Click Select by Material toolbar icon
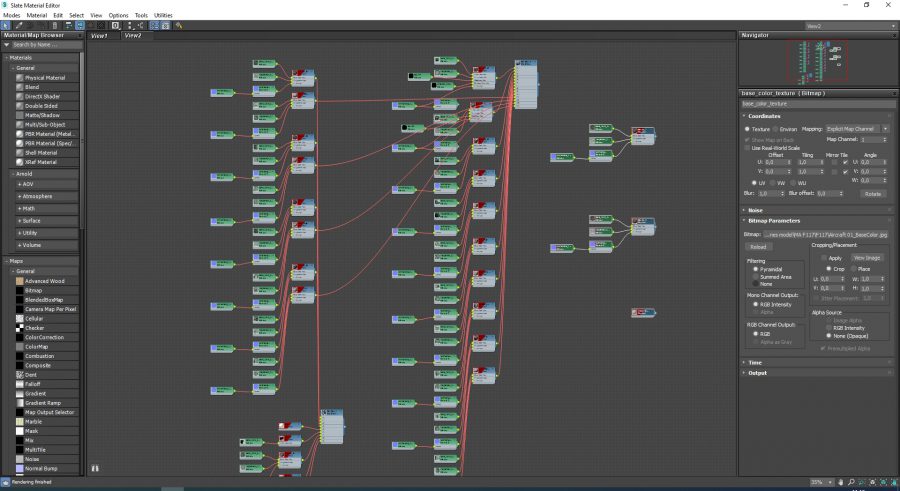Viewport: 900px width, 491px height. pos(179,25)
